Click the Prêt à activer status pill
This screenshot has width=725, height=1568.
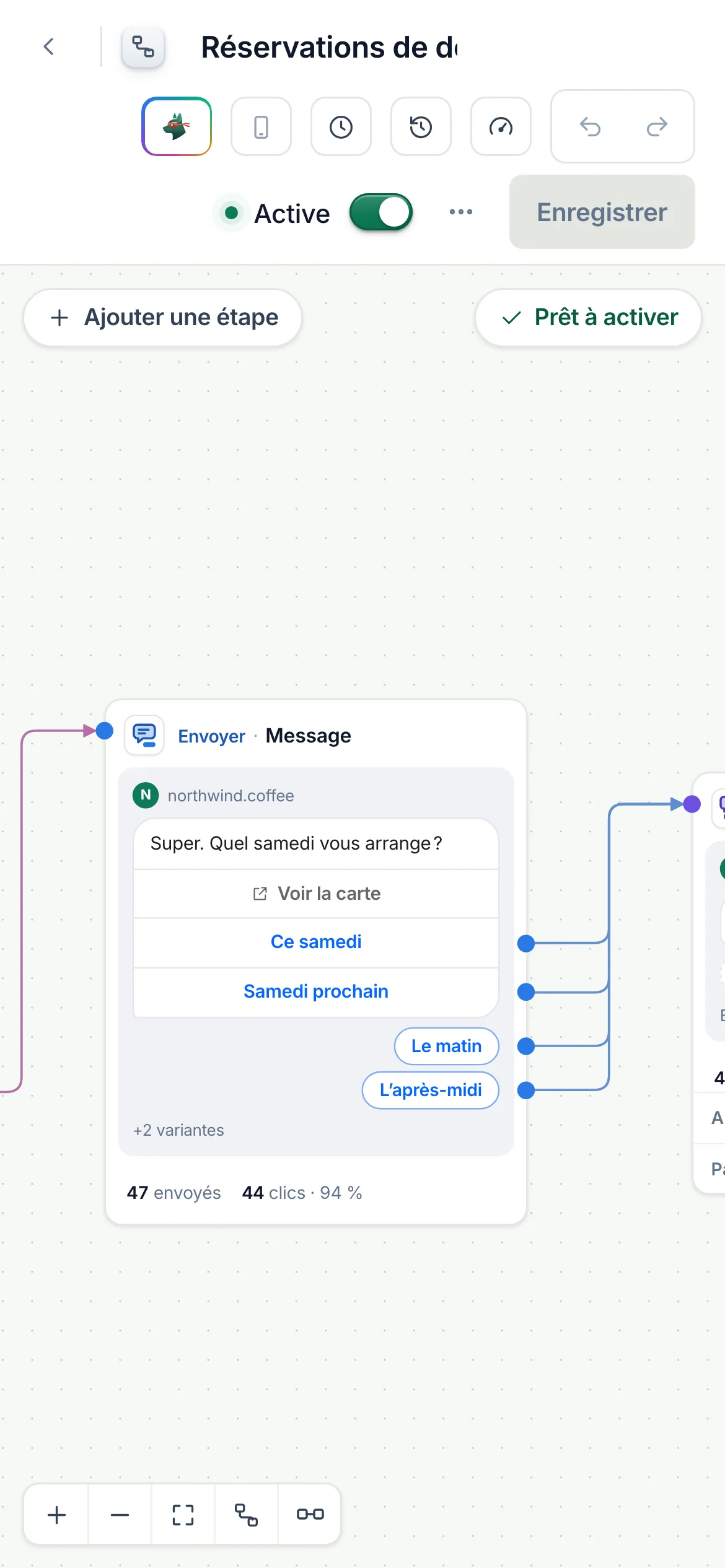[x=589, y=317]
